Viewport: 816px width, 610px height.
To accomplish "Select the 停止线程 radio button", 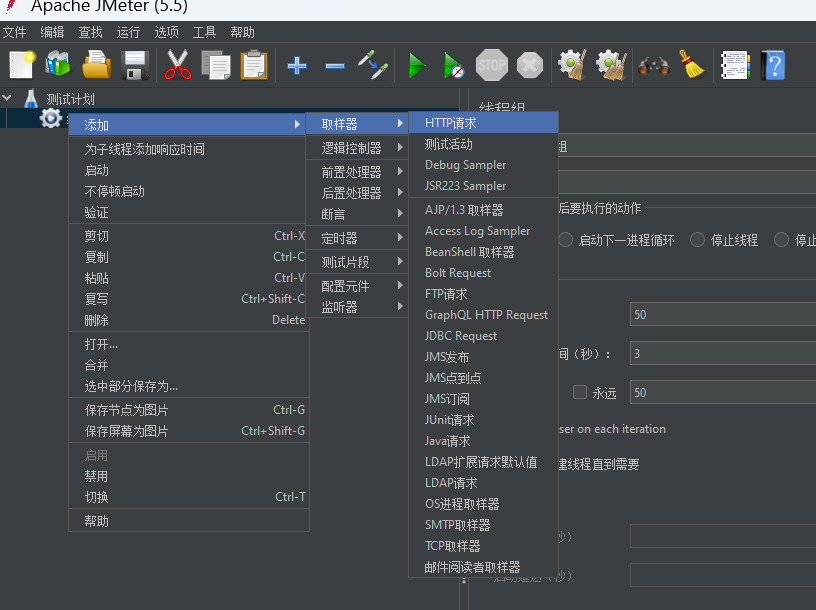I will click(692, 240).
